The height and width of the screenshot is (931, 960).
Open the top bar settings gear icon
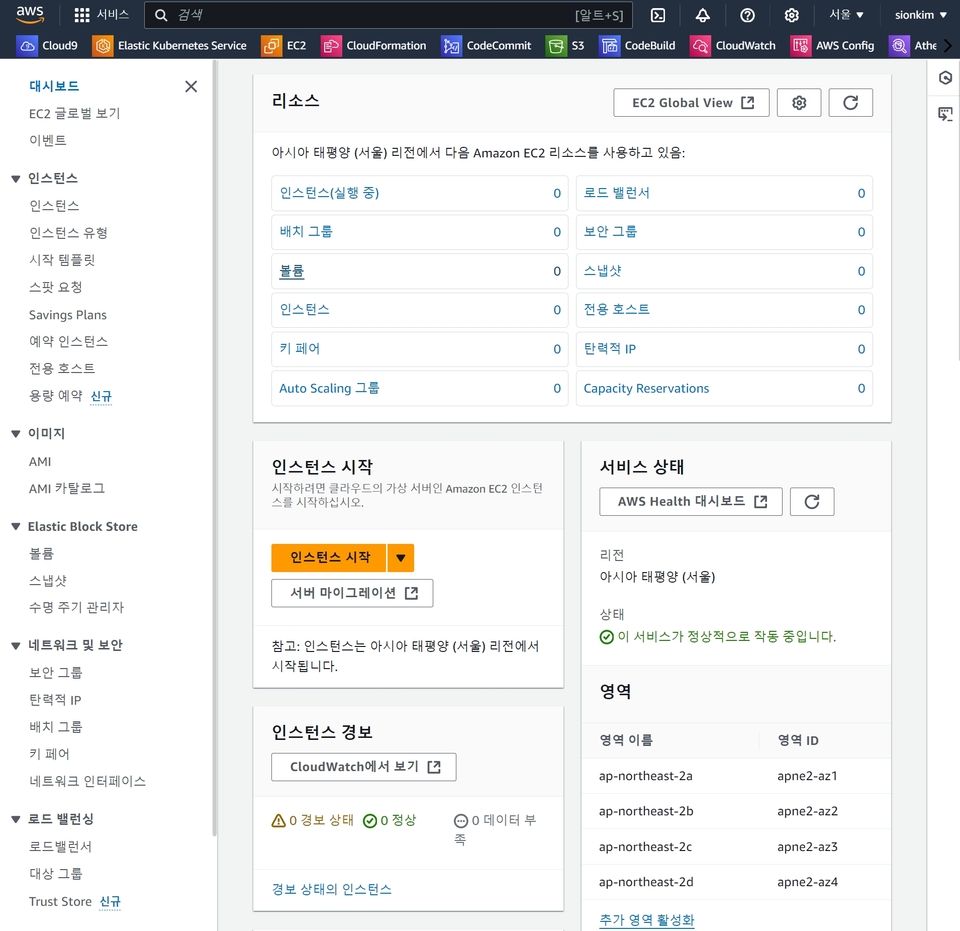tap(792, 15)
